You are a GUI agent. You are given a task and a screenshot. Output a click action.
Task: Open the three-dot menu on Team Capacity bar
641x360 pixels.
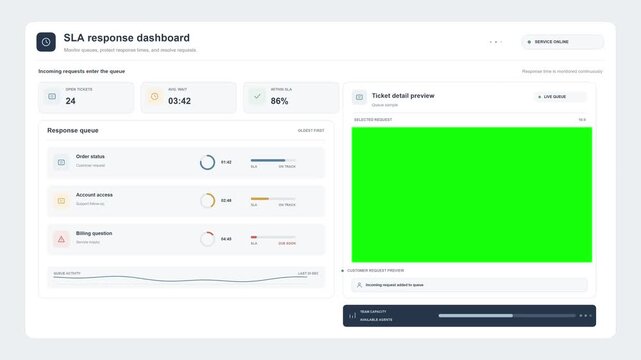click(585, 315)
